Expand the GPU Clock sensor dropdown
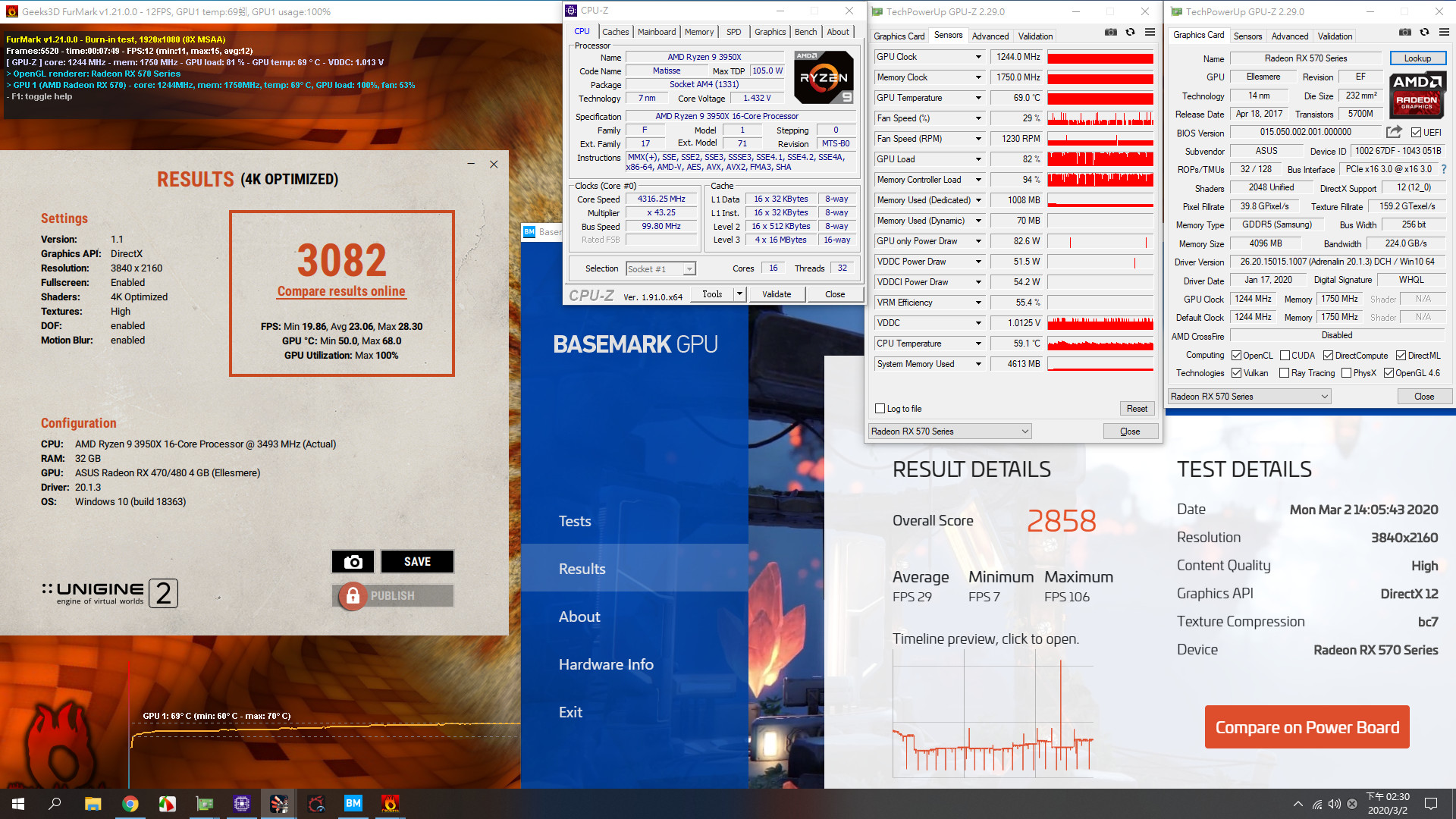The width and height of the screenshot is (1456, 819). click(x=978, y=57)
